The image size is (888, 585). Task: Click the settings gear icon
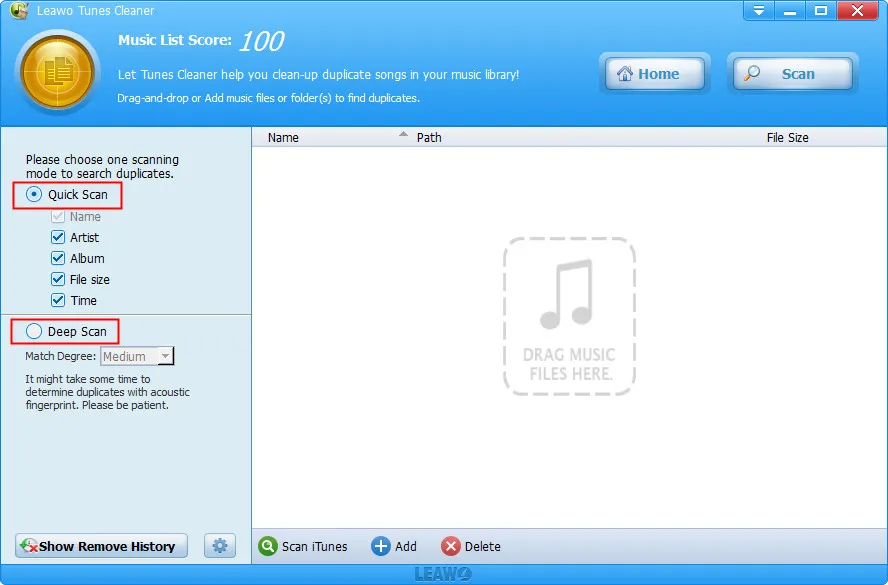[x=220, y=545]
